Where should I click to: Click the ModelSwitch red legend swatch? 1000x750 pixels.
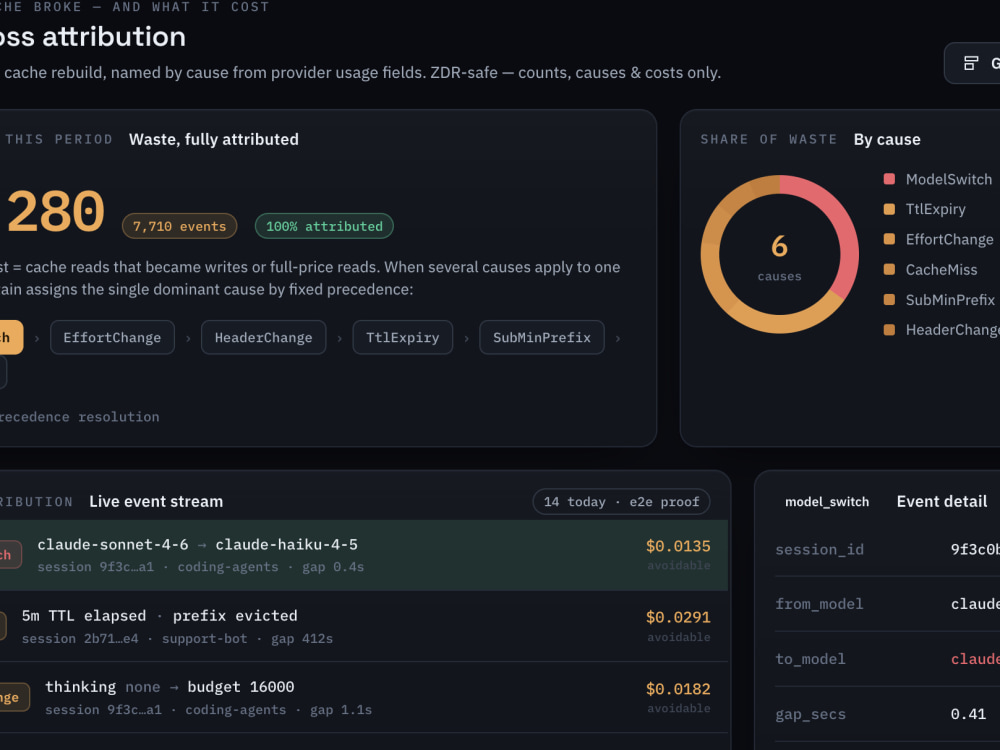click(x=889, y=179)
